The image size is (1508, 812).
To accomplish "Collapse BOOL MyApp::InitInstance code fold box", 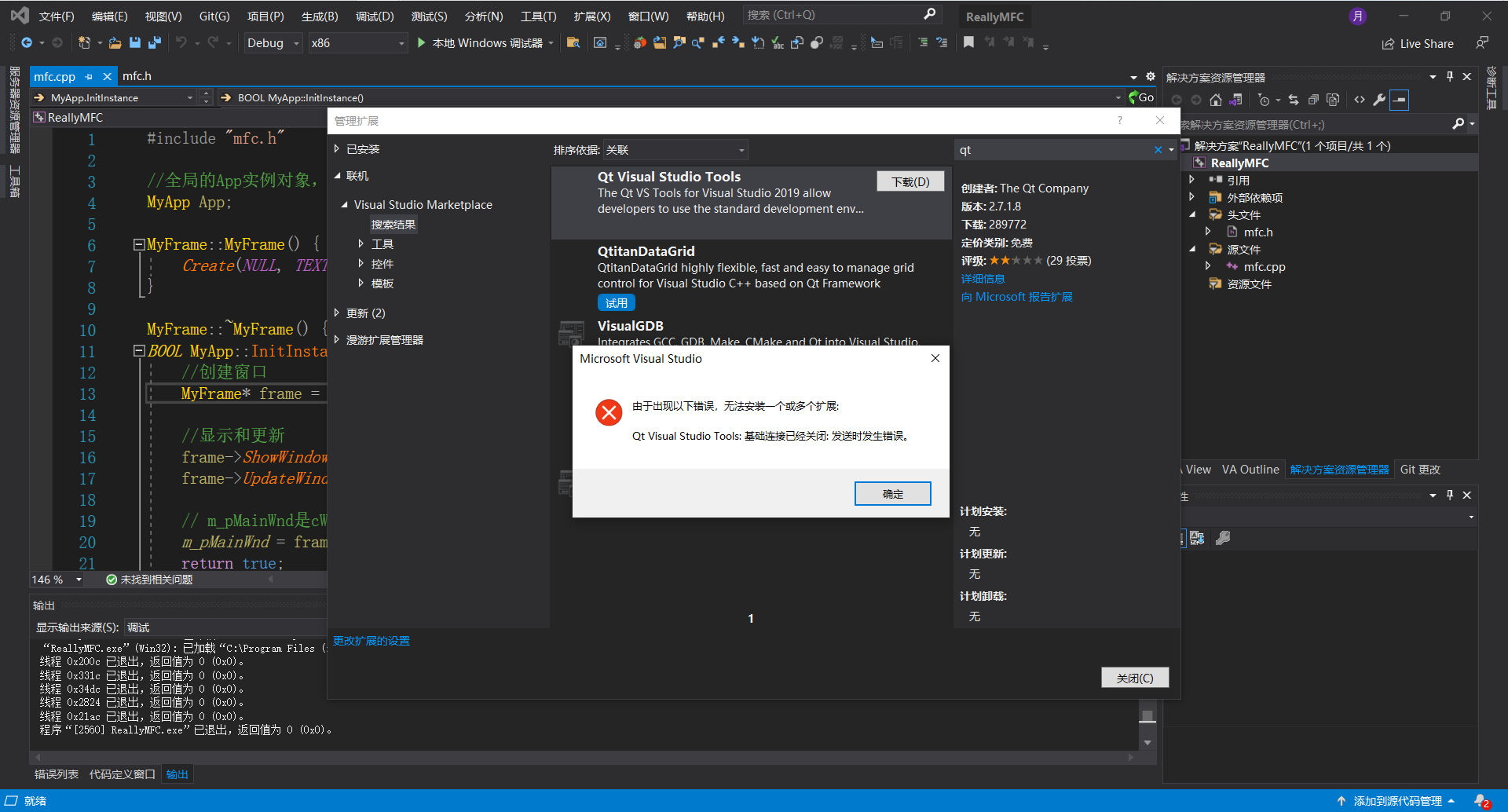I will pyautogui.click(x=139, y=350).
